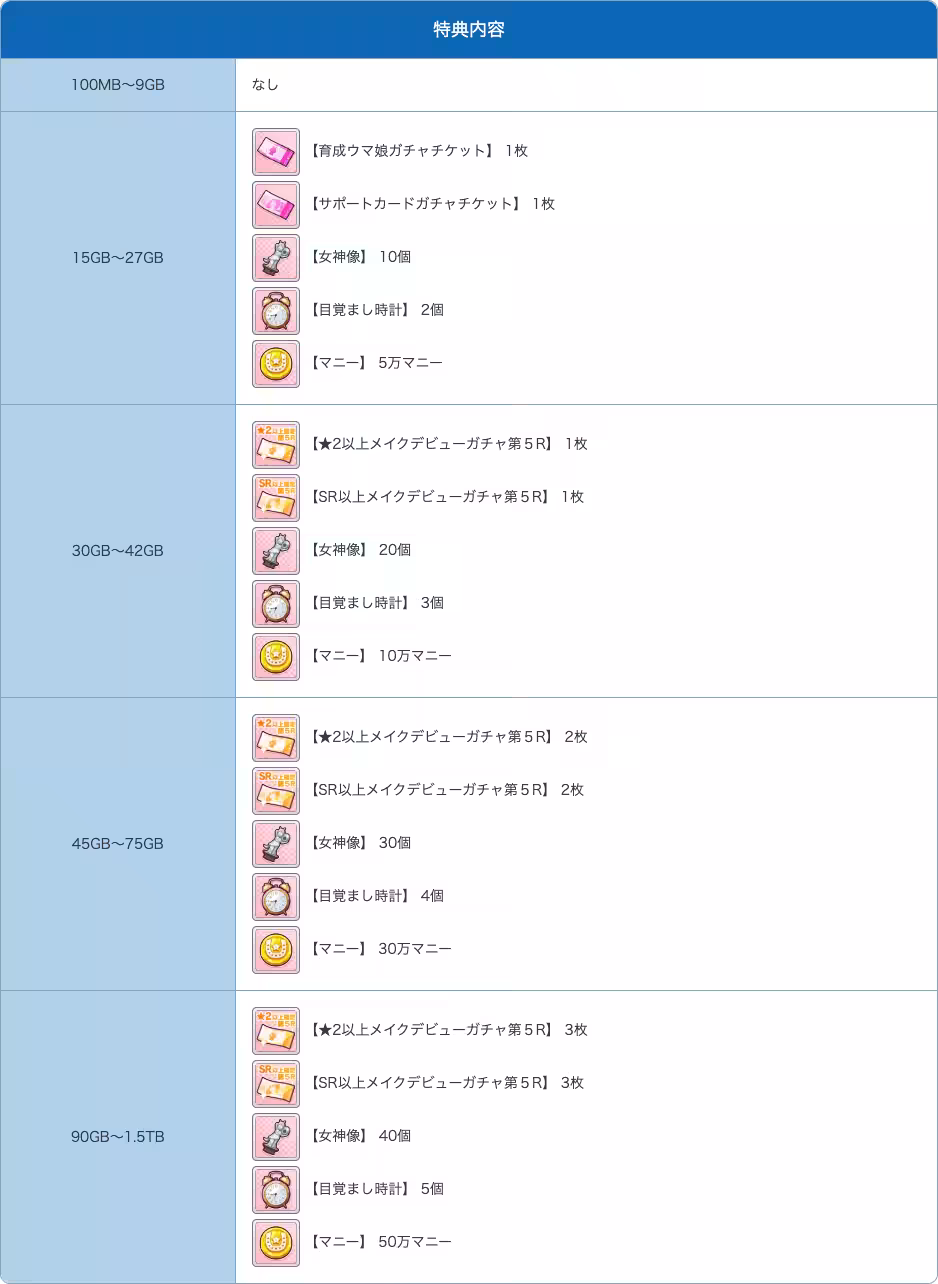938x1284 pixels.
Task: Click the coin icon beside 10万マニー
Action: (x=275, y=657)
